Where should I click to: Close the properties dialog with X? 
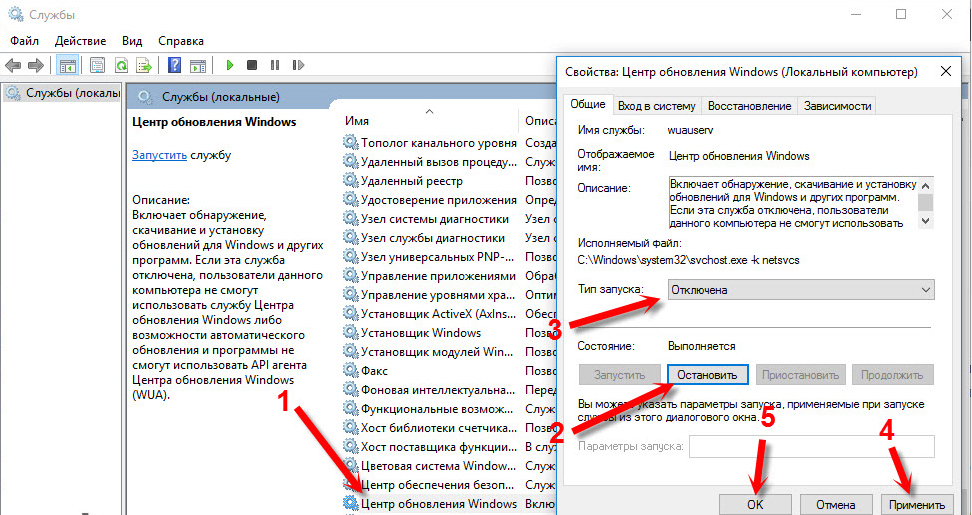click(946, 71)
